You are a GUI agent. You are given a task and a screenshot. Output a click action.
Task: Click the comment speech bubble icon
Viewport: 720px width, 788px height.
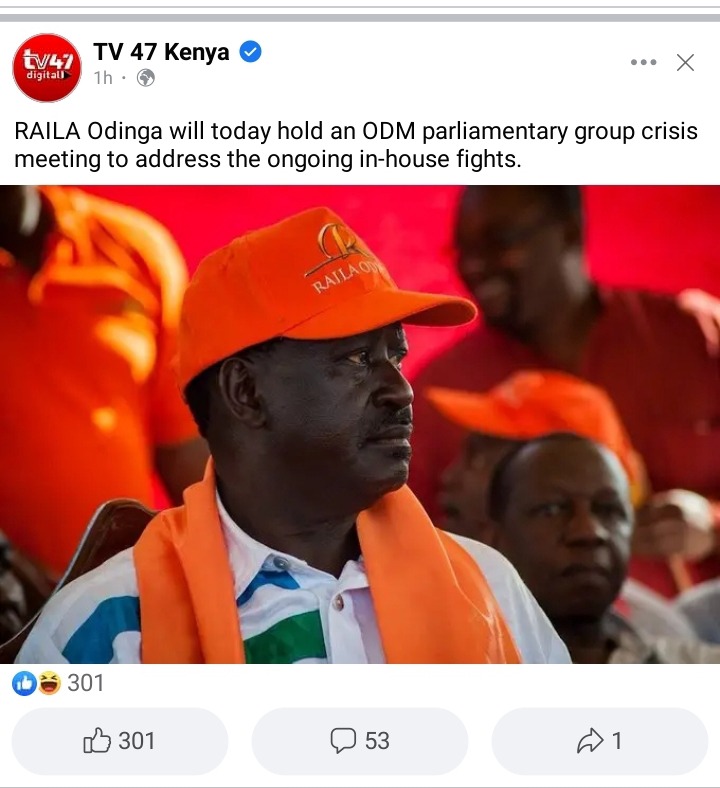[343, 741]
